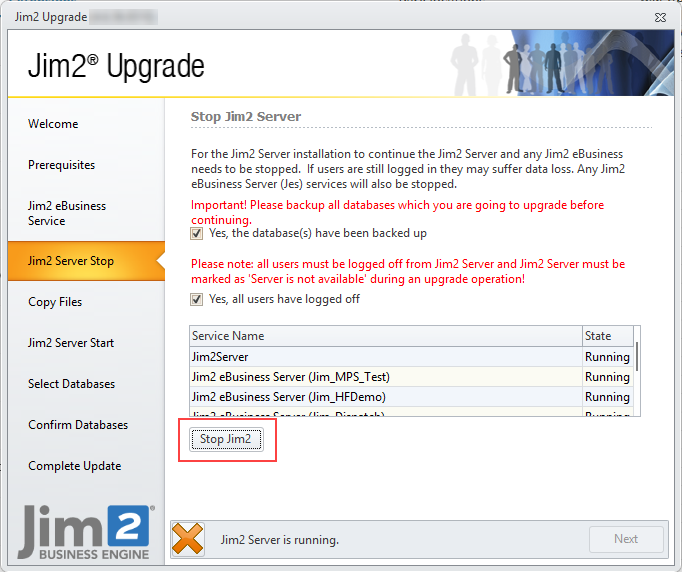Open the Copy Files step
This screenshot has width=682, height=572.
55,302
